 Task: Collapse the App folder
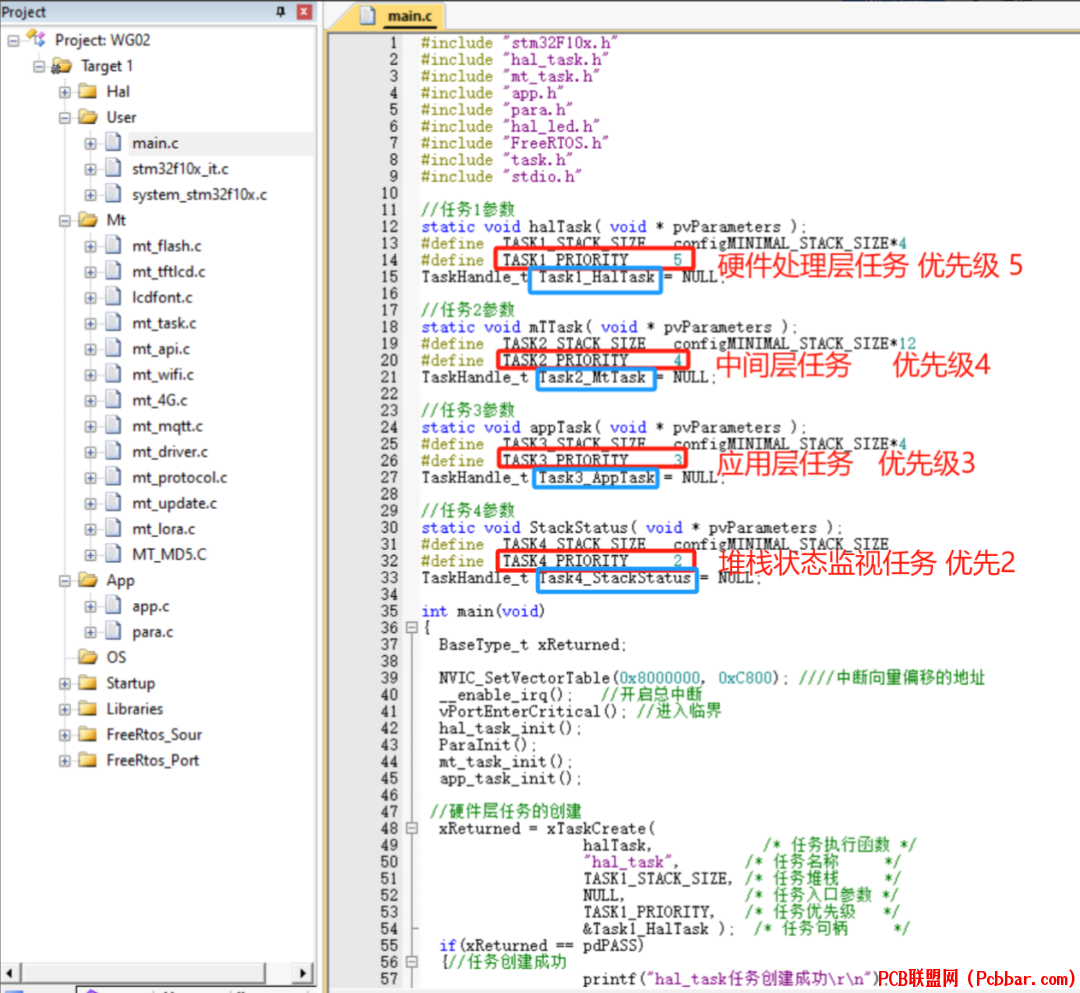65,581
